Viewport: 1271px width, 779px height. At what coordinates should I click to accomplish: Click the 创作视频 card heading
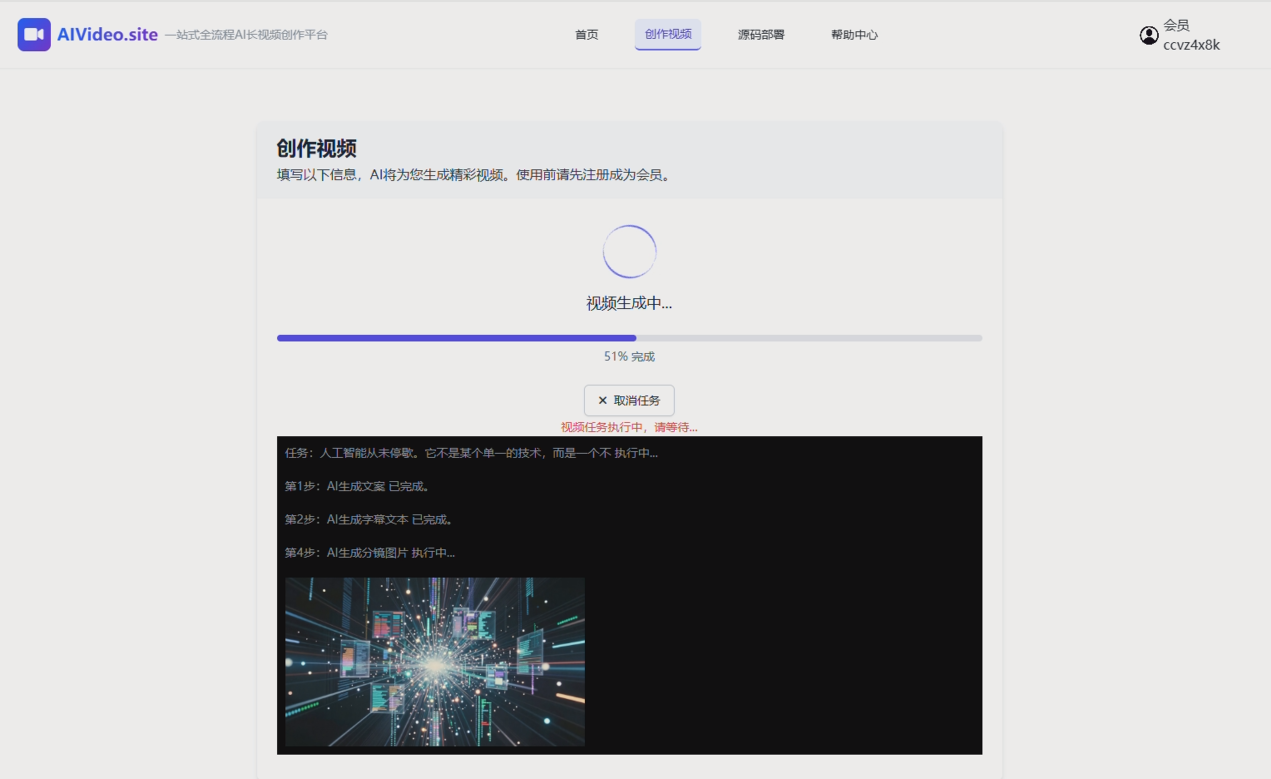(x=317, y=148)
